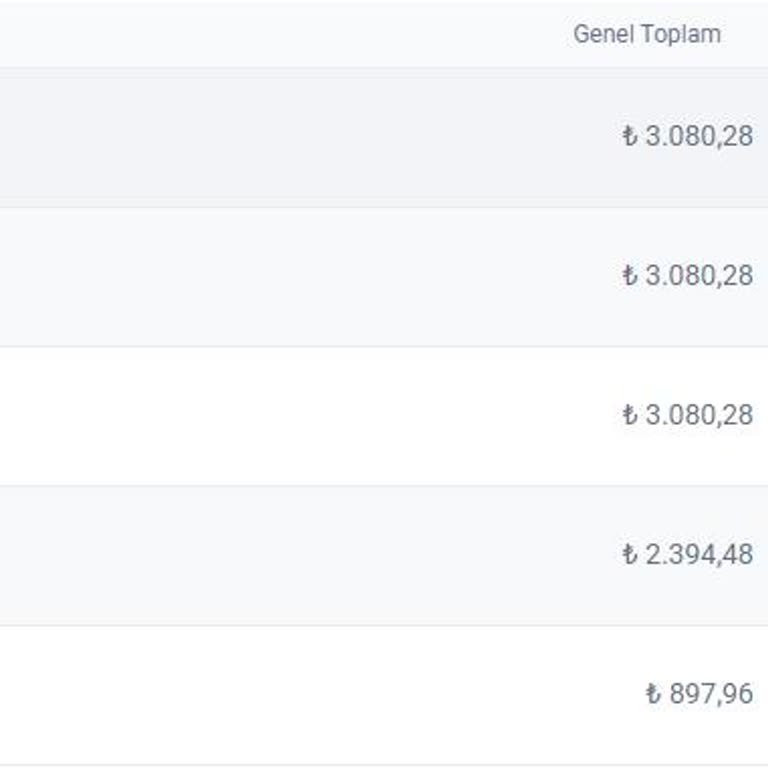Screen dimensions: 768x768
Task: Click the word Toplam in the header
Action: point(680,34)
